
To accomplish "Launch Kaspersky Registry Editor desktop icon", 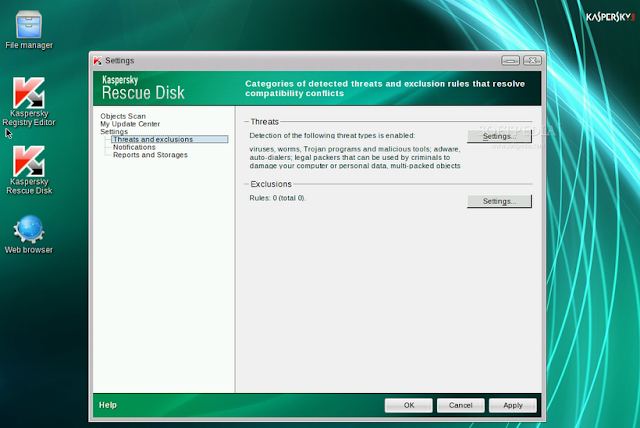I will tap(29, 102).
